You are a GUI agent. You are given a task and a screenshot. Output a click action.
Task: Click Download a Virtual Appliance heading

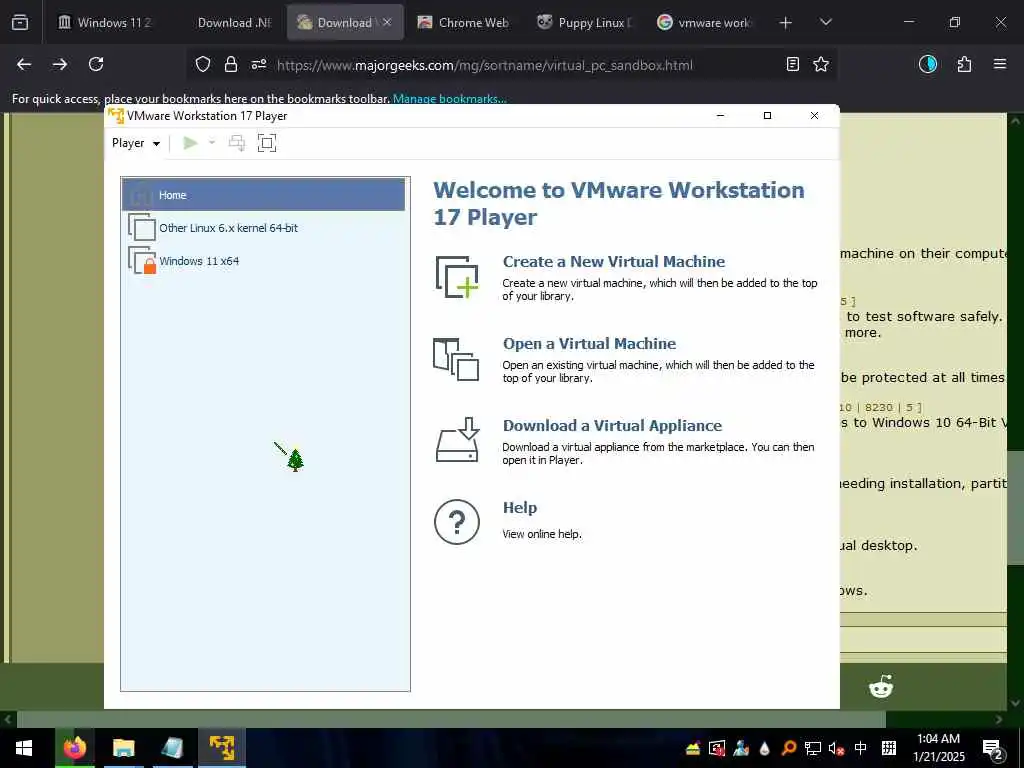click(612, 426)
